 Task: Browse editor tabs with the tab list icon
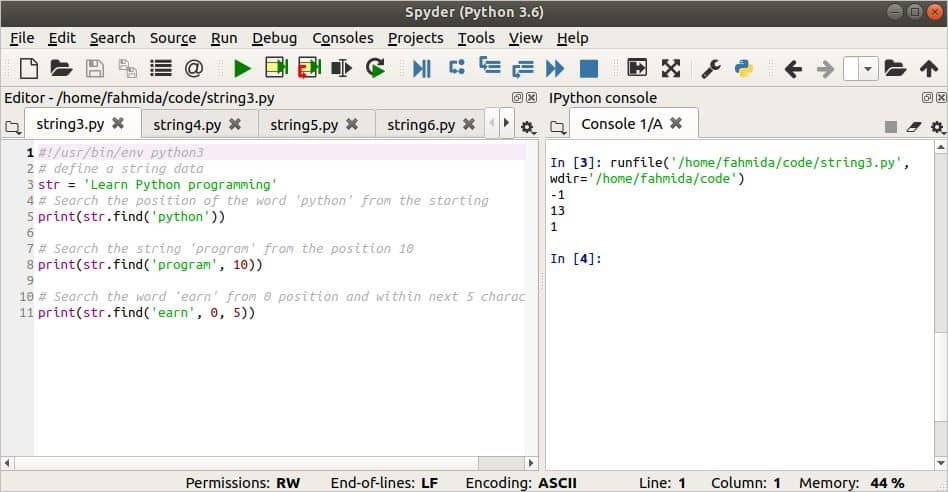[x=13, y=128]
